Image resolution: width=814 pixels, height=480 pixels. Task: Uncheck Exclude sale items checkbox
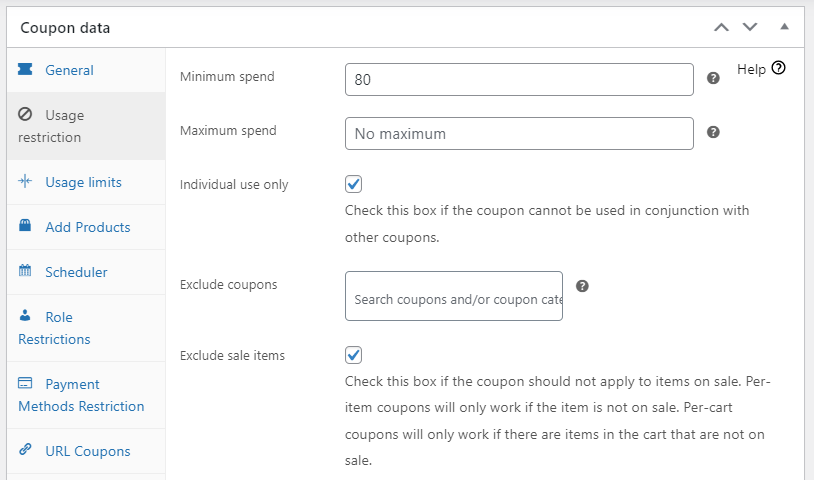pyautogui.click(x=354, y=355)
